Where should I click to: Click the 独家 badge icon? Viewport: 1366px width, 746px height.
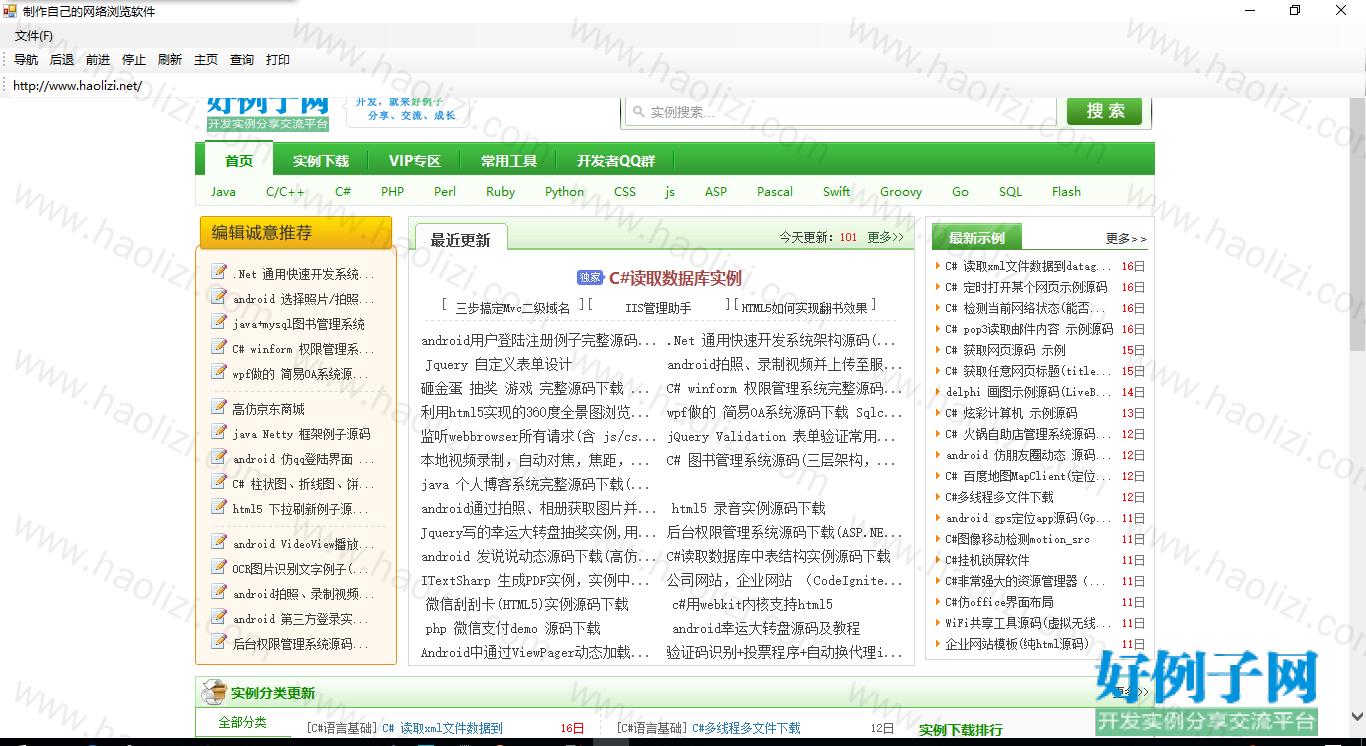coord(590,278)
